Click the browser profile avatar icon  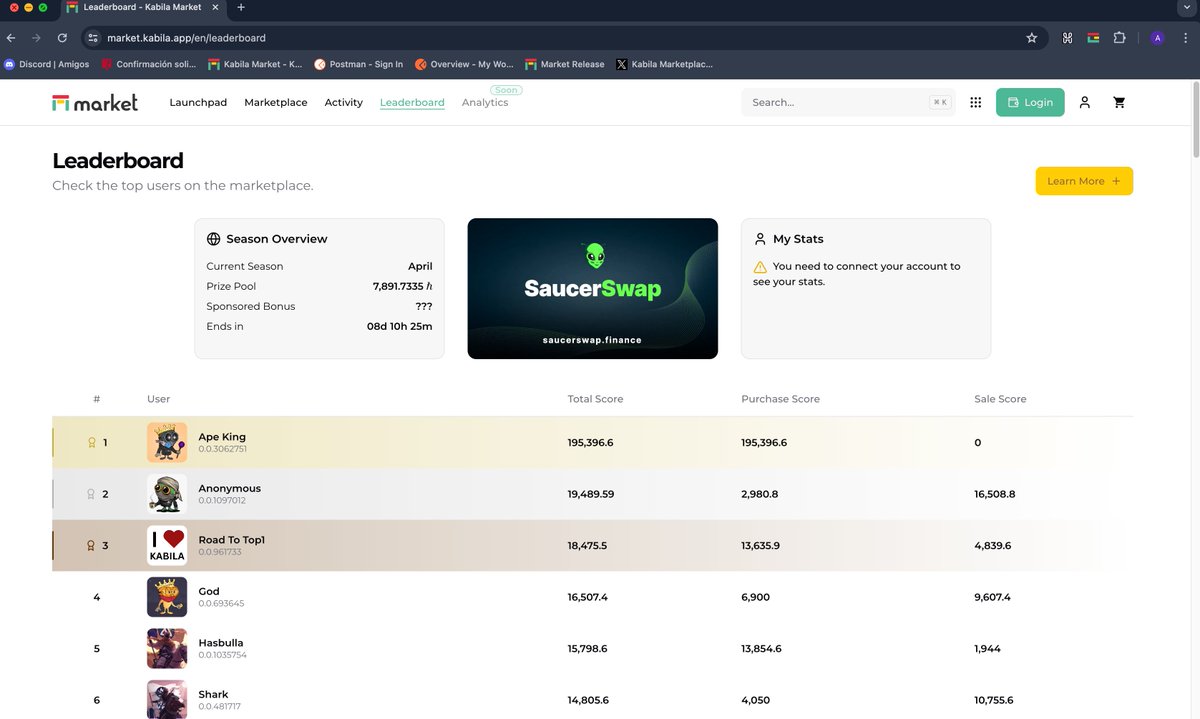point(1157,37)
